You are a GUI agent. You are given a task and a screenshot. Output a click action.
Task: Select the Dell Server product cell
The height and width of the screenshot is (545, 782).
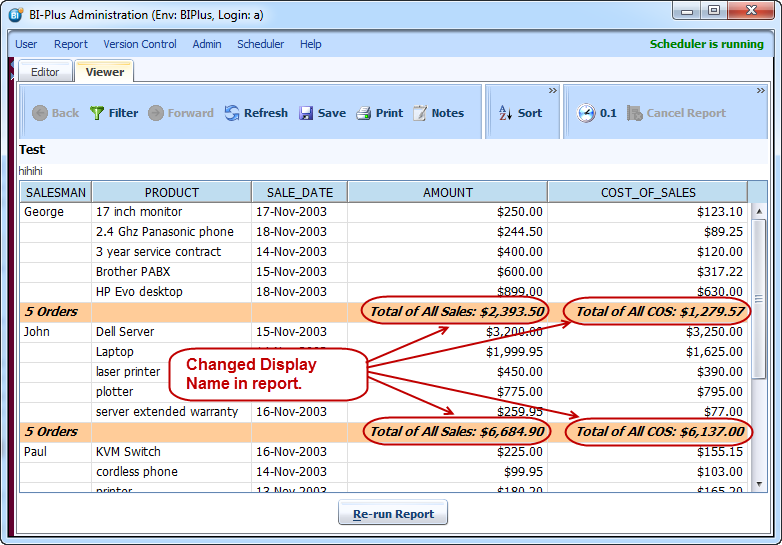[125, 332]
